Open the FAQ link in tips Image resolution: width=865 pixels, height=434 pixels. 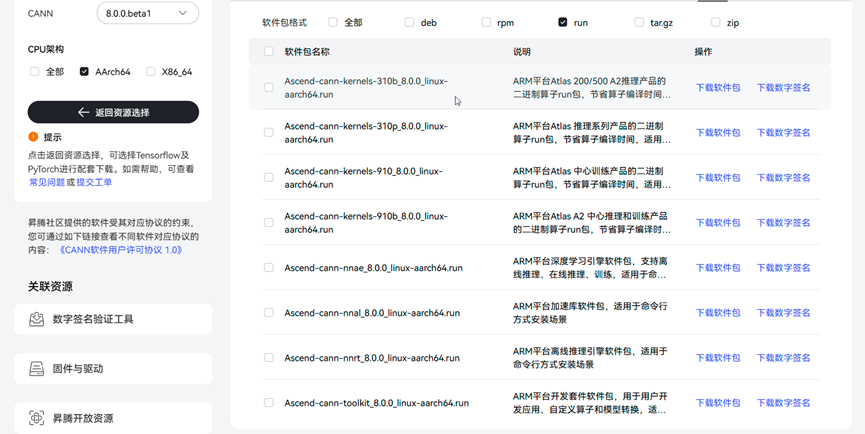(46, 183)
